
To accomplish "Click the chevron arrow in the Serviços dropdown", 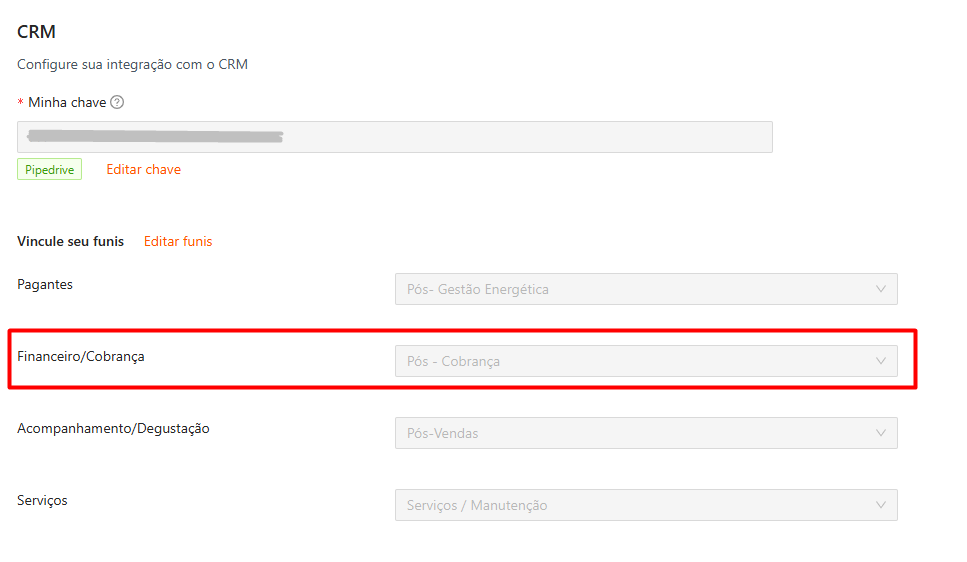I will pos(881,505).
